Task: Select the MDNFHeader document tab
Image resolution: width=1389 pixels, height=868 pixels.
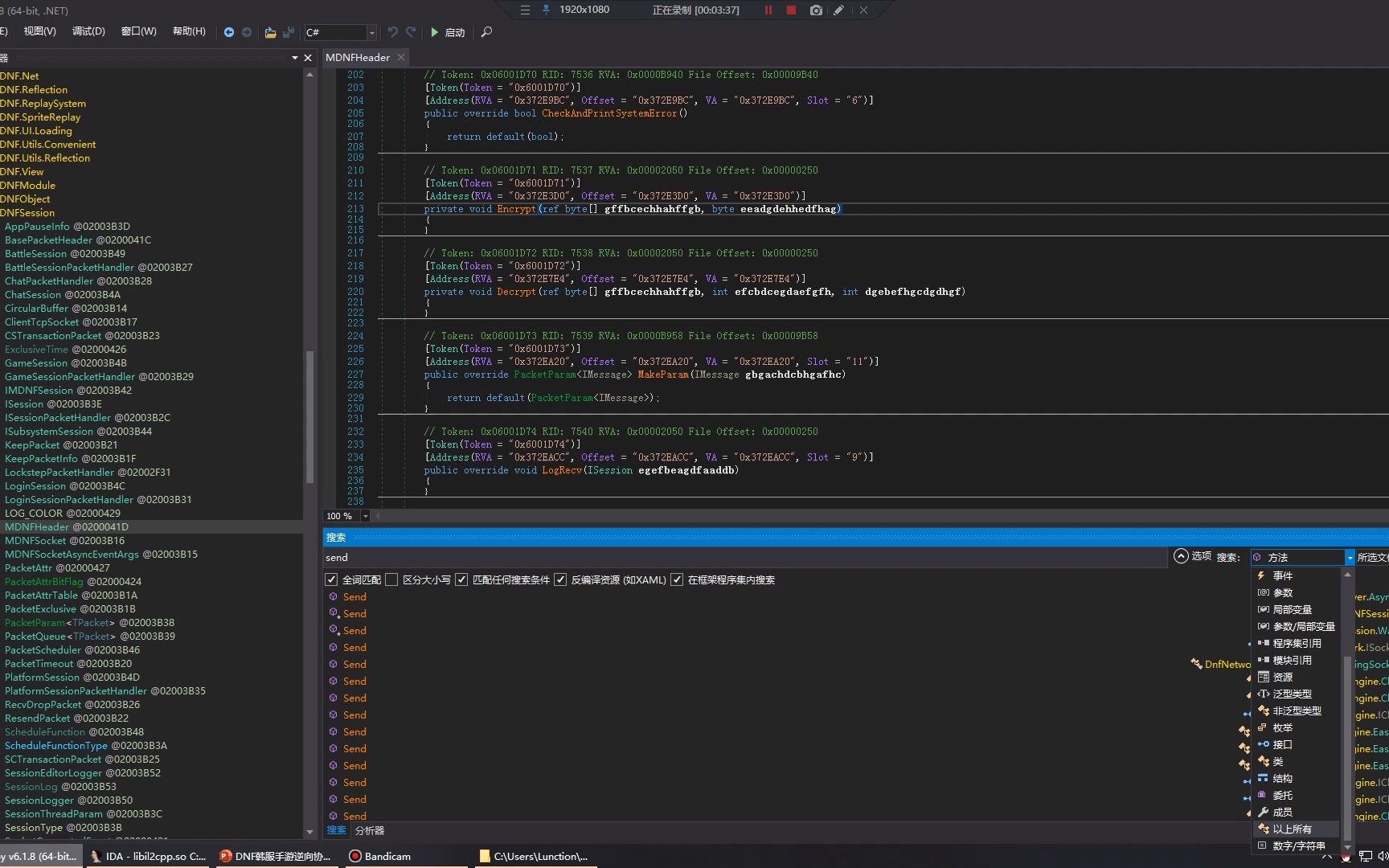Action: coord(358,57)
